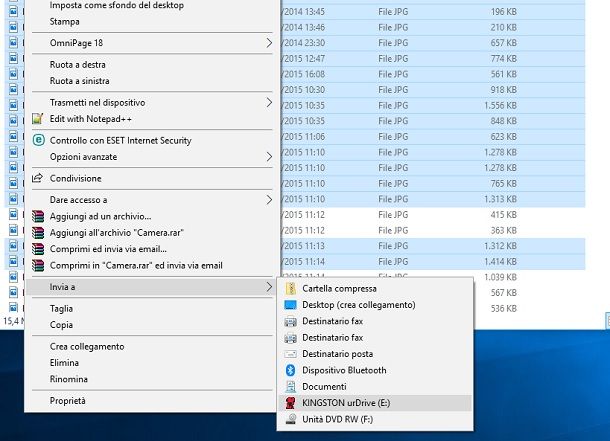Image resolution: width=610 pixels, height=441 pixels.
Task: Click Comprimi ed invia via email
Action: tap(108, 249)
